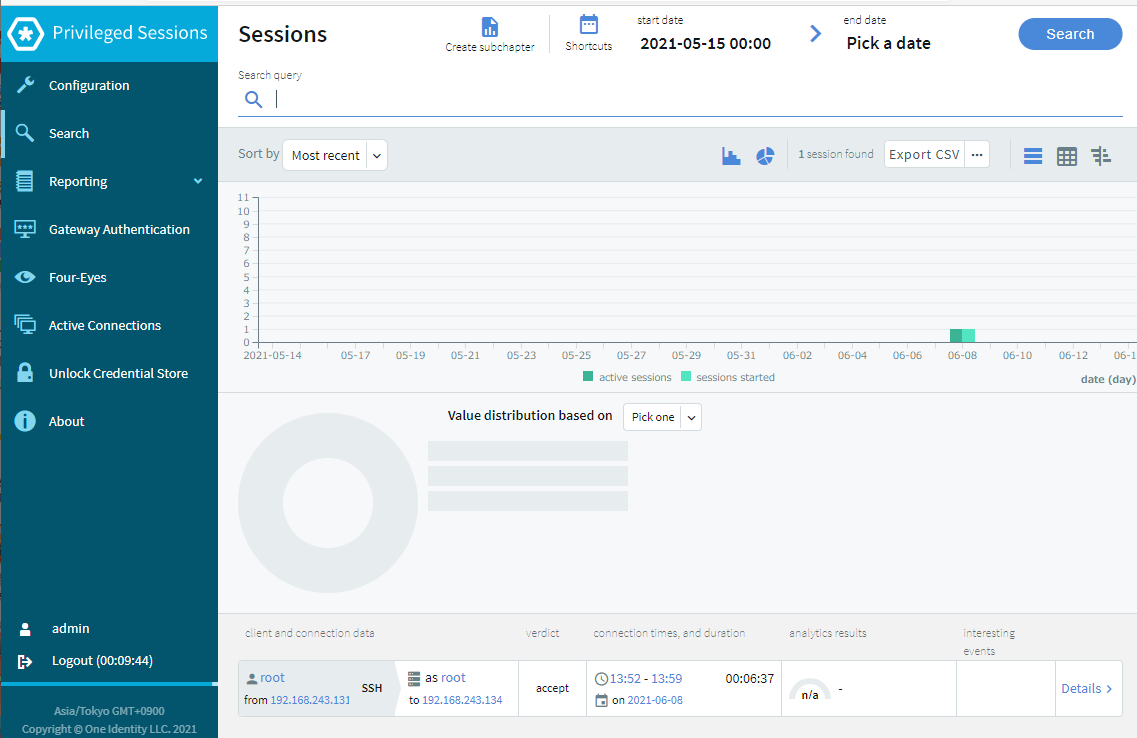Click the accept verdict cell
The image size is (1137, 738).
click(x=553, y=689)
